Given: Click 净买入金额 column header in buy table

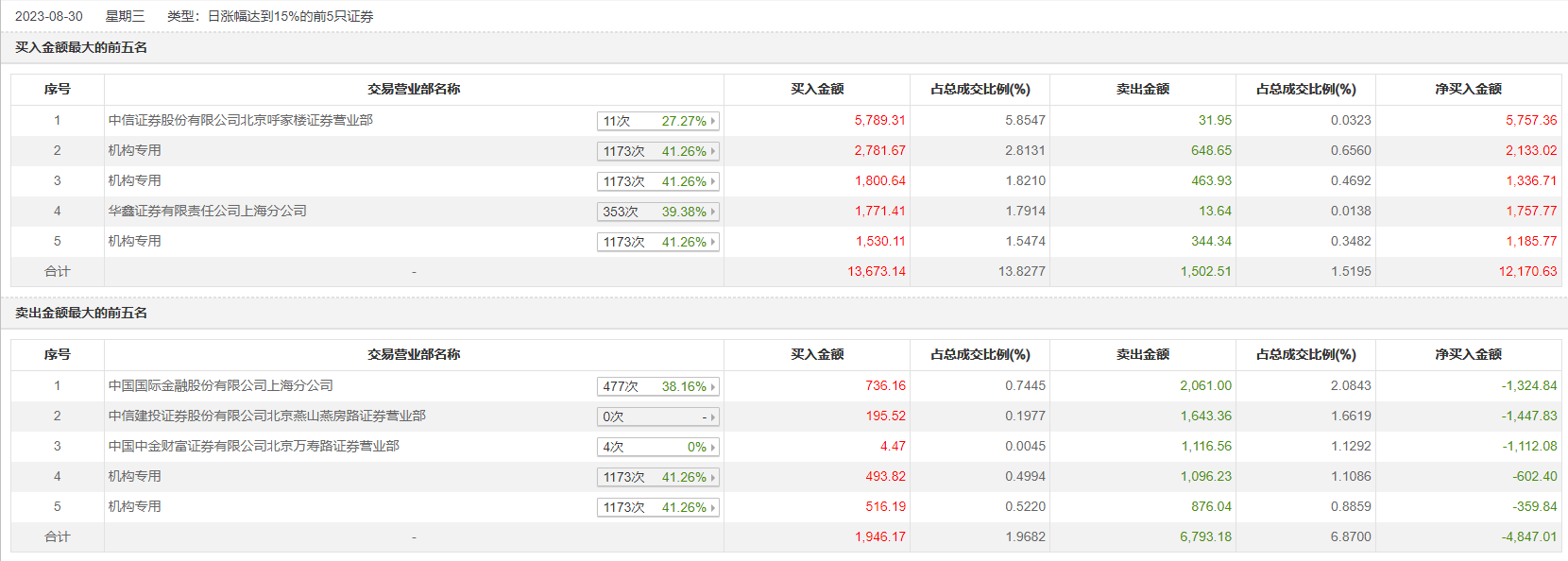Looking at the screenshot, I should 1468,89.
